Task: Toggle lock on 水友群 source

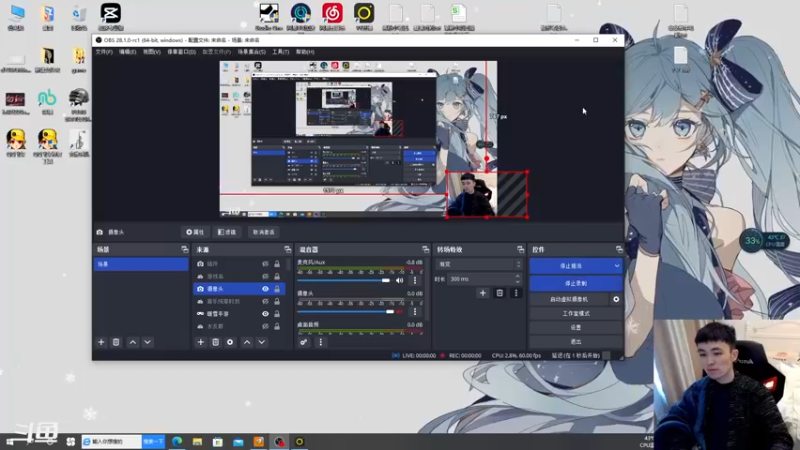Action: click(x=277, y=326)
